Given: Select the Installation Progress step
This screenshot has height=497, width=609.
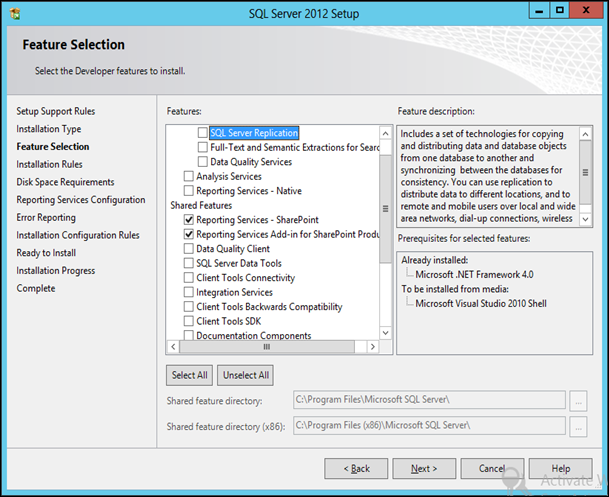Looking at the screenshot, I should [56, 271].
